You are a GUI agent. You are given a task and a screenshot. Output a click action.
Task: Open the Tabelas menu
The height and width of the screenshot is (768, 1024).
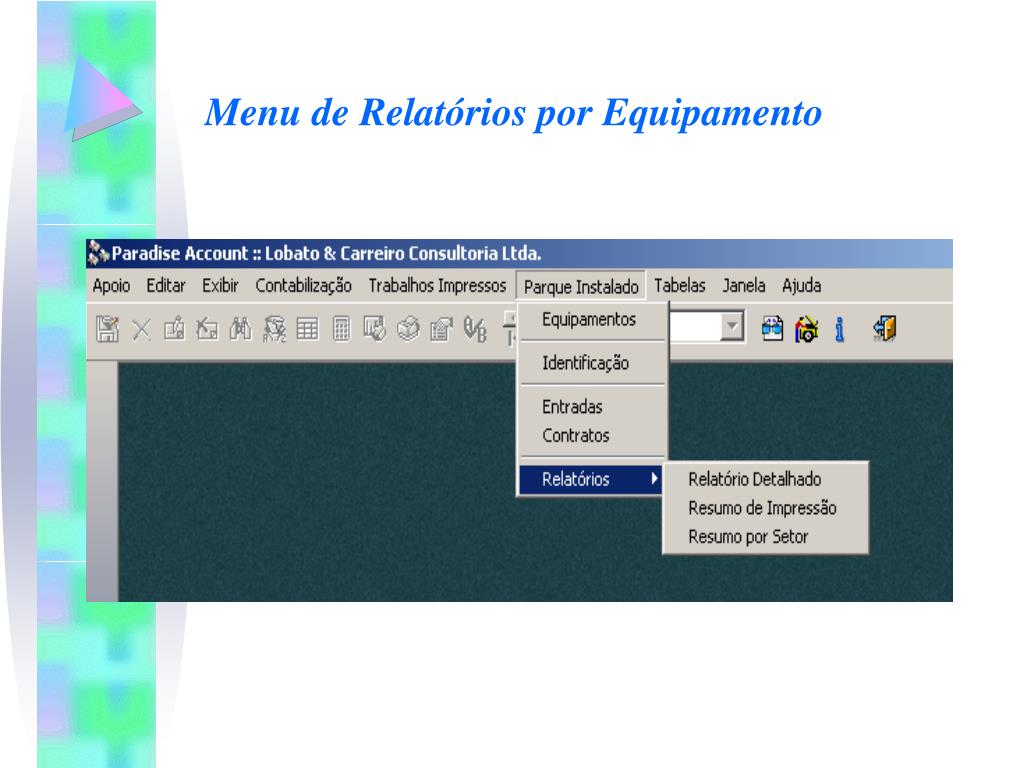(x=680, y=286)
